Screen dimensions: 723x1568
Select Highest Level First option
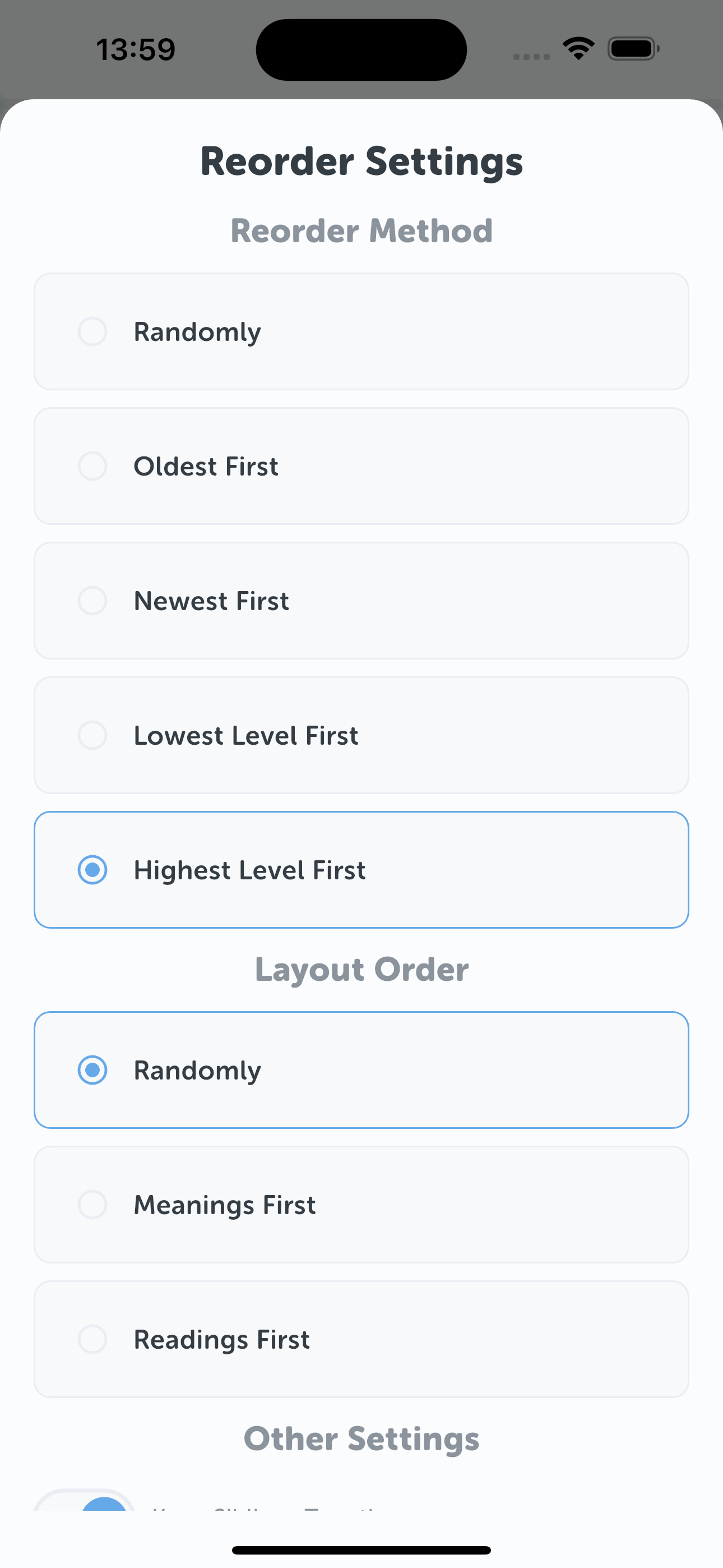[x=92, y=870]
